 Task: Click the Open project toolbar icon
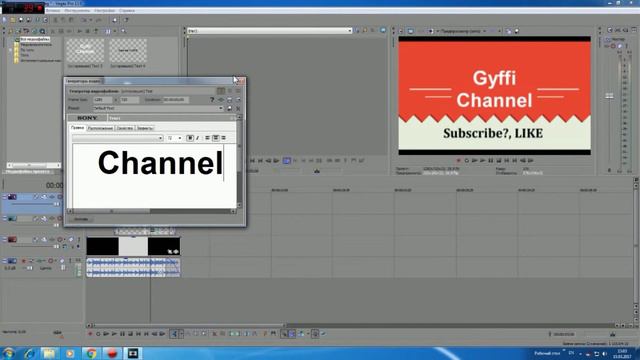click(x=13, y=20)
